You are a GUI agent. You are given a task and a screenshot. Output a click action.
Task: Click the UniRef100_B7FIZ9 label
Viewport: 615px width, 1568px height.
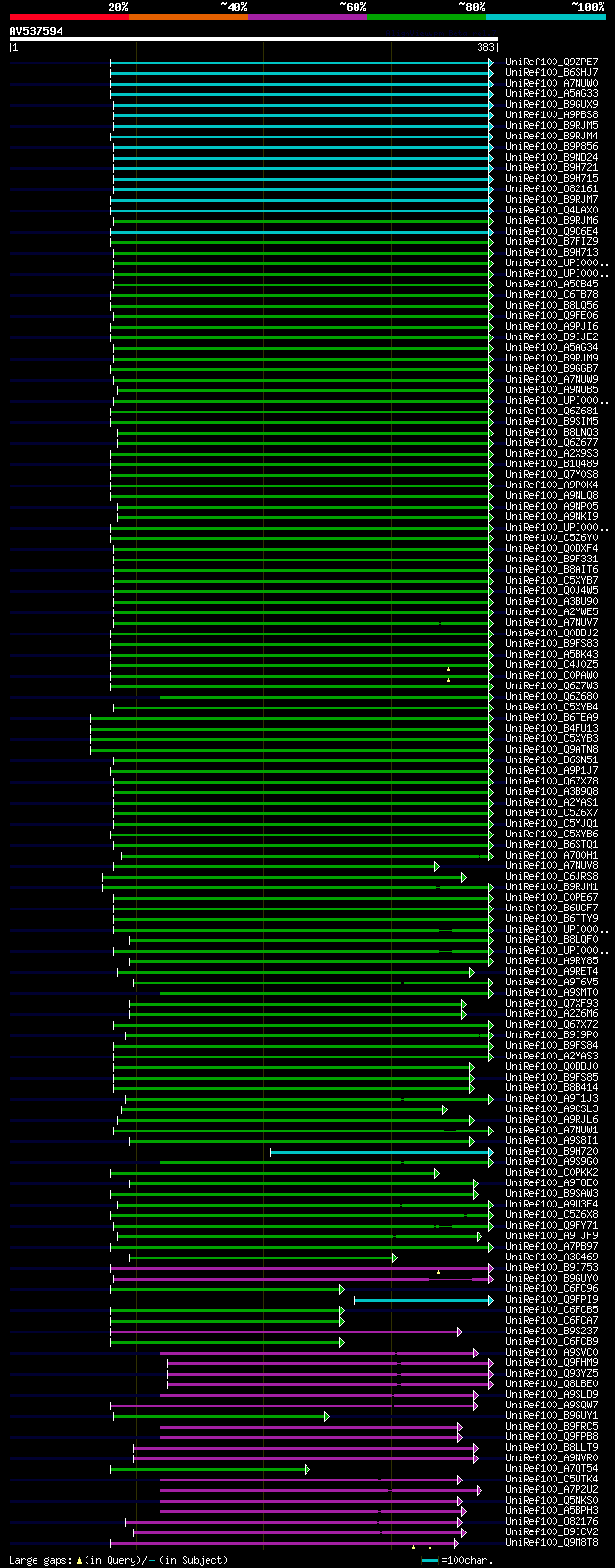[x=552, y=241]
